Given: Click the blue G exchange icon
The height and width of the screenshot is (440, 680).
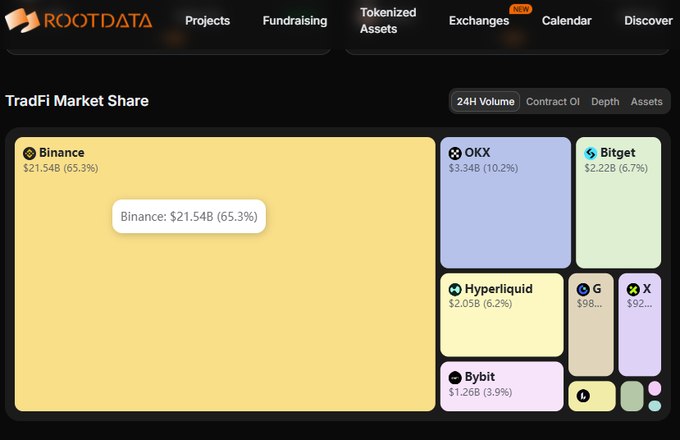Looking at the screenshot, I should click(x=583, y=289).
